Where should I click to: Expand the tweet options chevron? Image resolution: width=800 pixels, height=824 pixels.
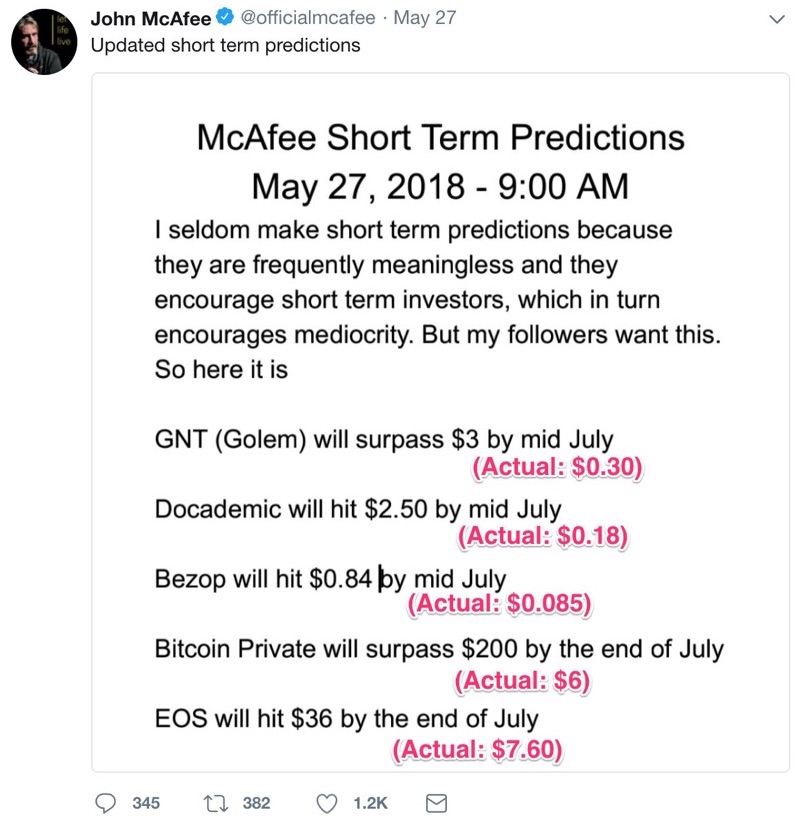[776, 19]
